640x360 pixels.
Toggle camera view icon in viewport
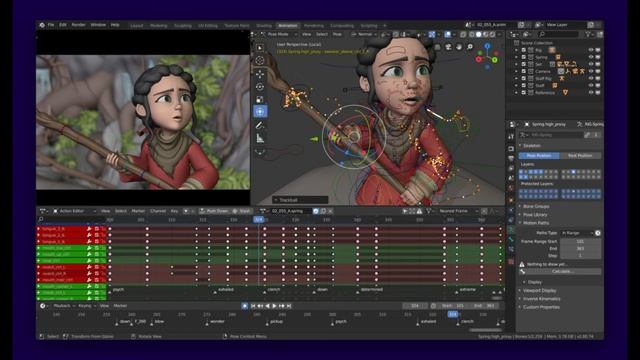(449, 47)
